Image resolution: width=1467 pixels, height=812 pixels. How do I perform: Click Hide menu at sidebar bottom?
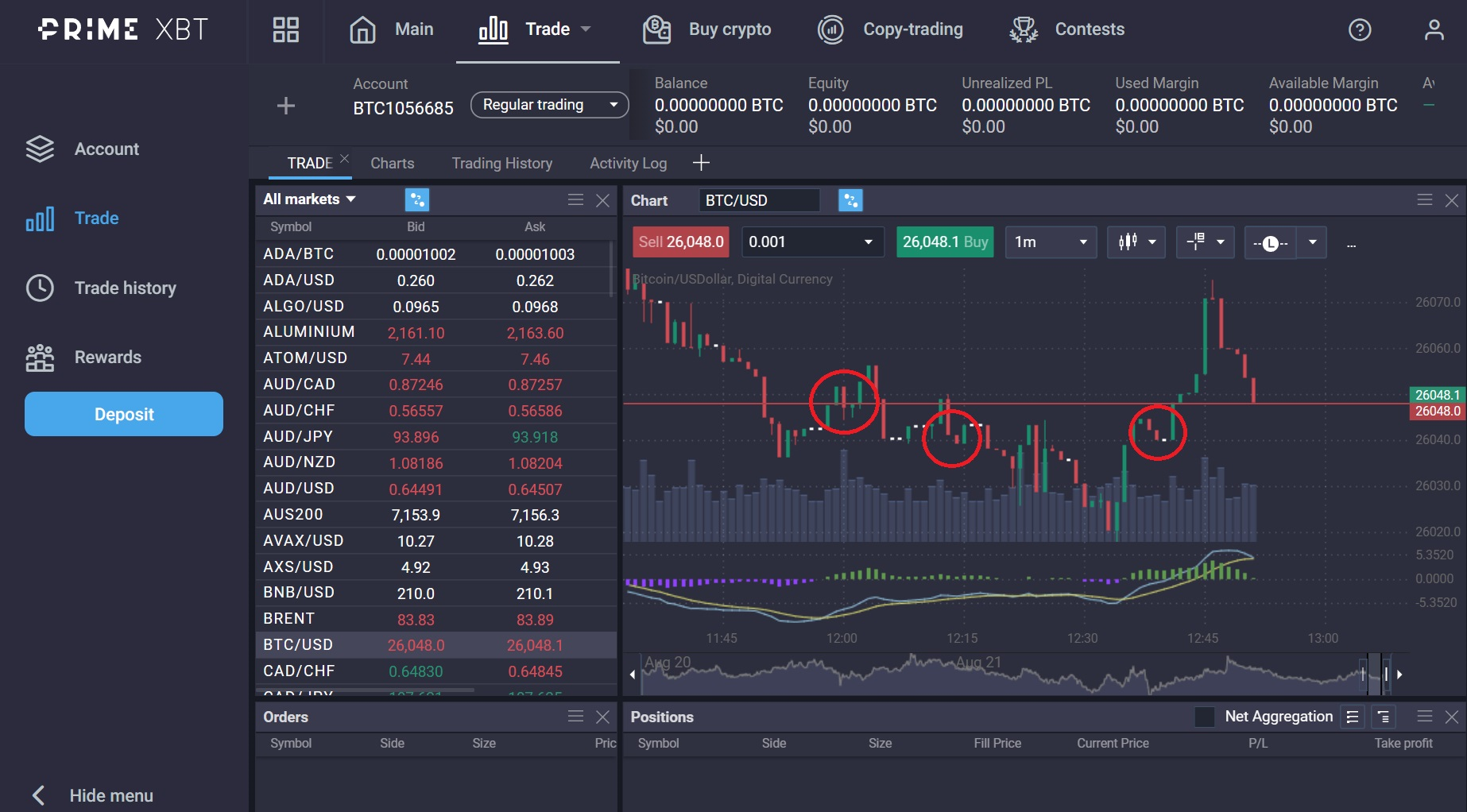click(x=91, y=795)
